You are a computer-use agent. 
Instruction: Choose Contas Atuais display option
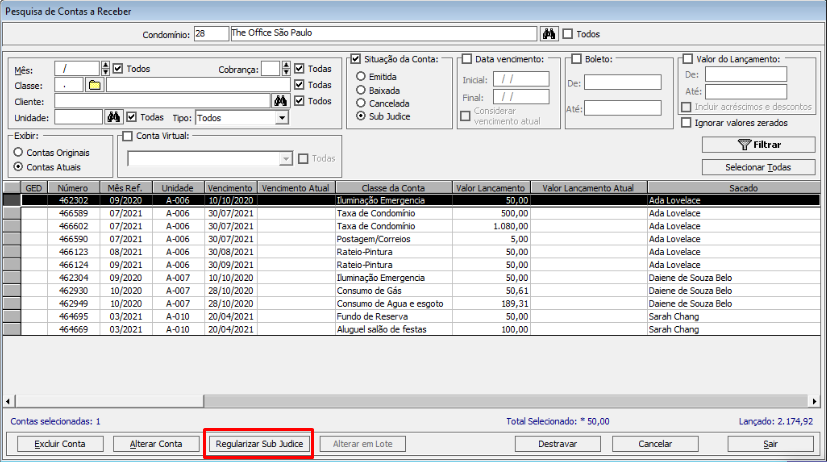tap(18, 167)
